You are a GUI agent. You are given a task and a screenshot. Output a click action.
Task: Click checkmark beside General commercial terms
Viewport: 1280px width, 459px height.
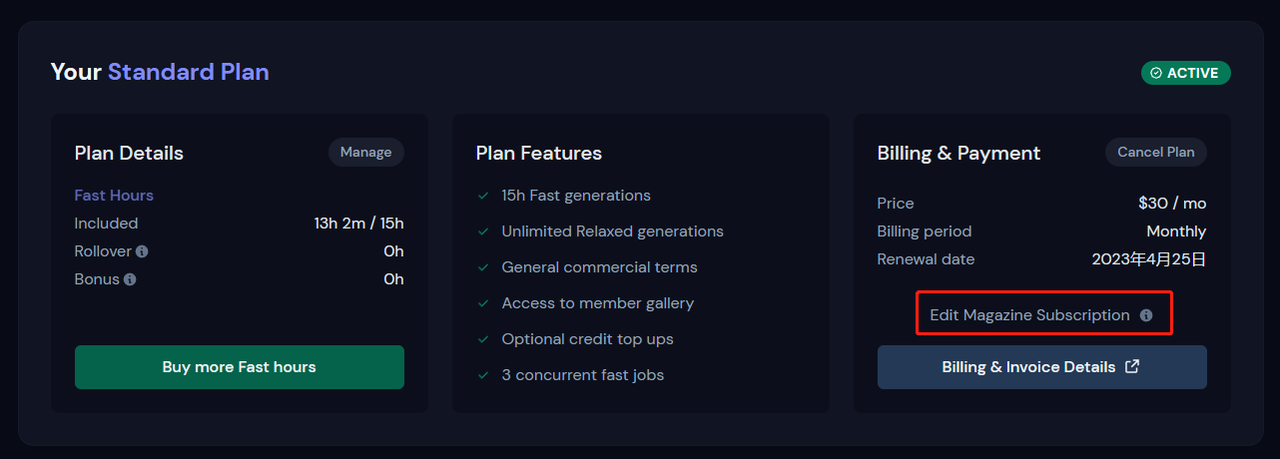pyautogui.click(x=483, y=268)
